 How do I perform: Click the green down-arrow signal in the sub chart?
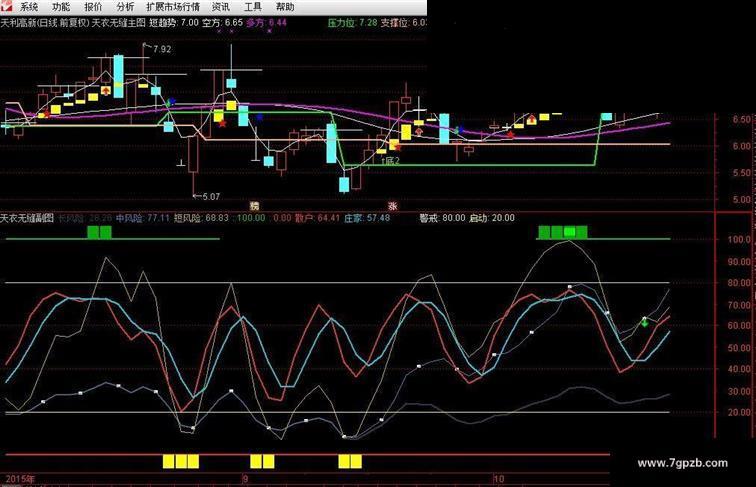tap(645, 322)
